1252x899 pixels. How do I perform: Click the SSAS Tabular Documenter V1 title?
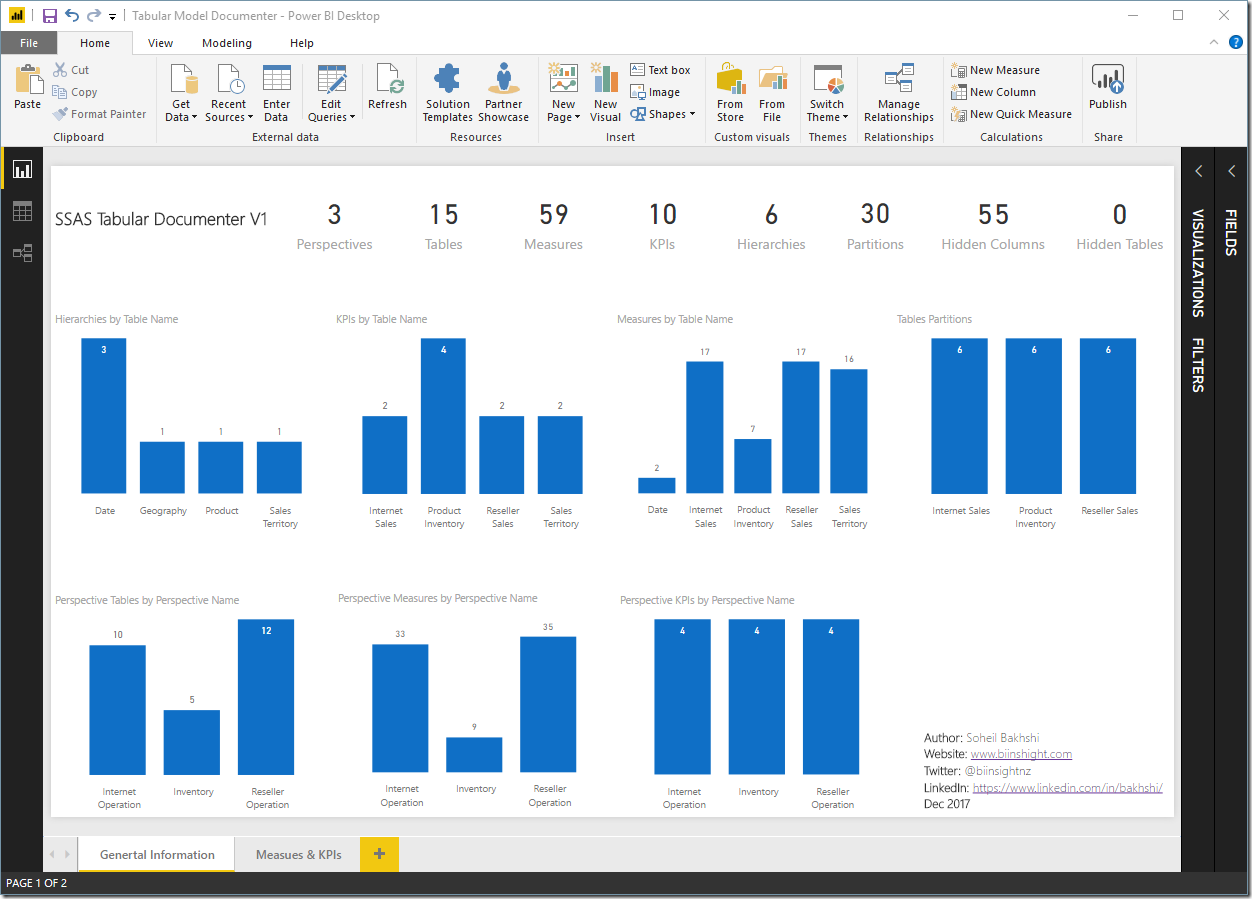(161, 219)
